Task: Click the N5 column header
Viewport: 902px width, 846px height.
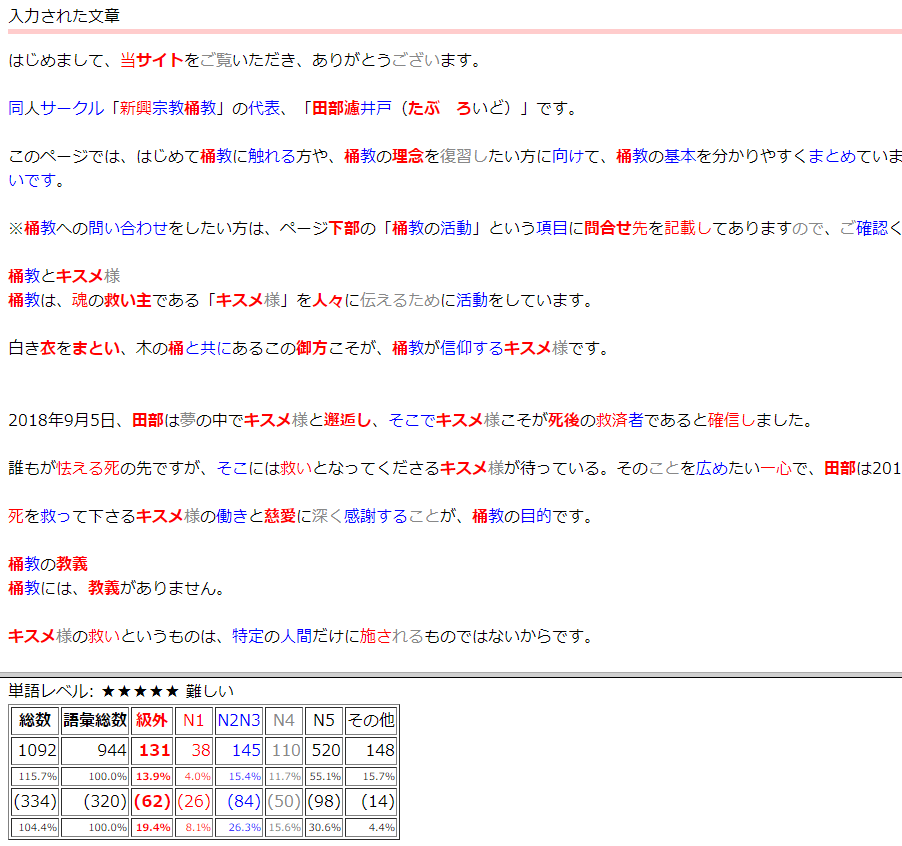Action: (x=324, y=720)
